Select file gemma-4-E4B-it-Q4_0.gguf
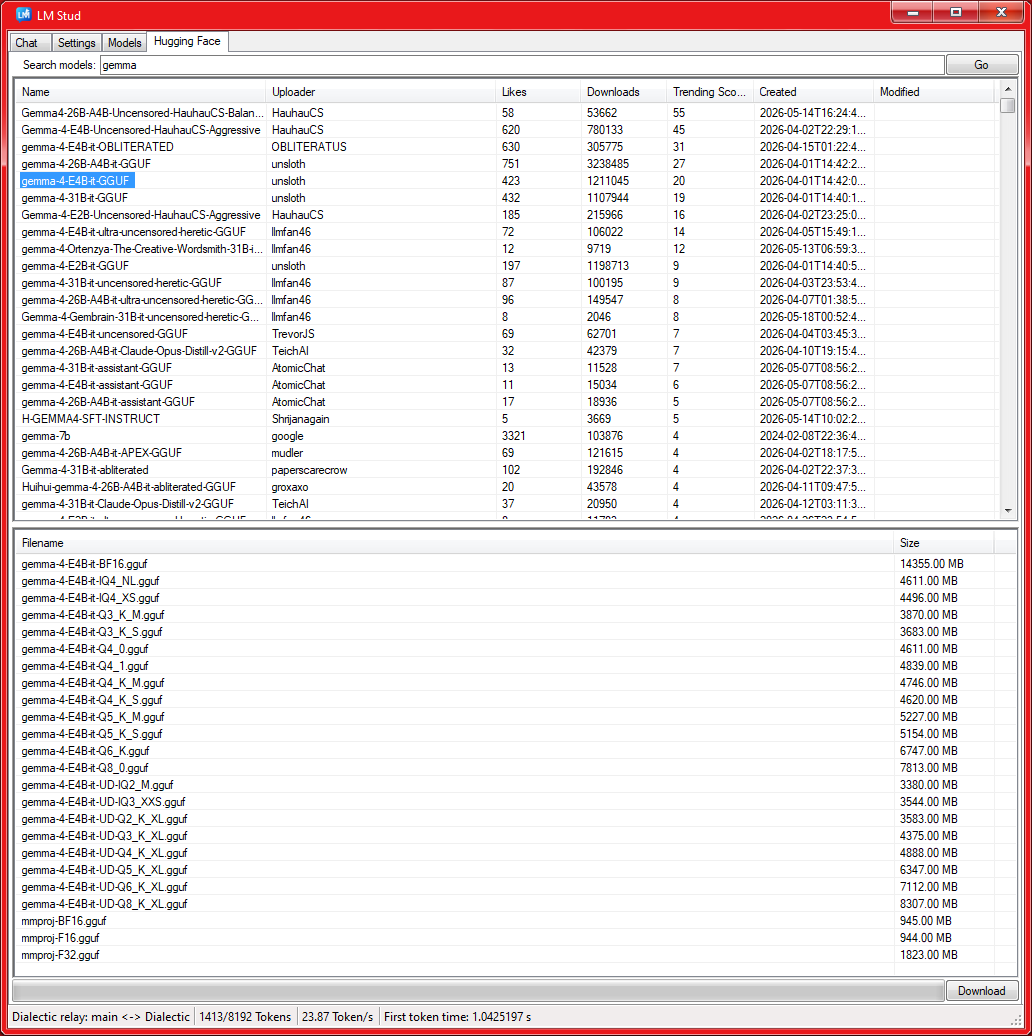 click(505, 649)
